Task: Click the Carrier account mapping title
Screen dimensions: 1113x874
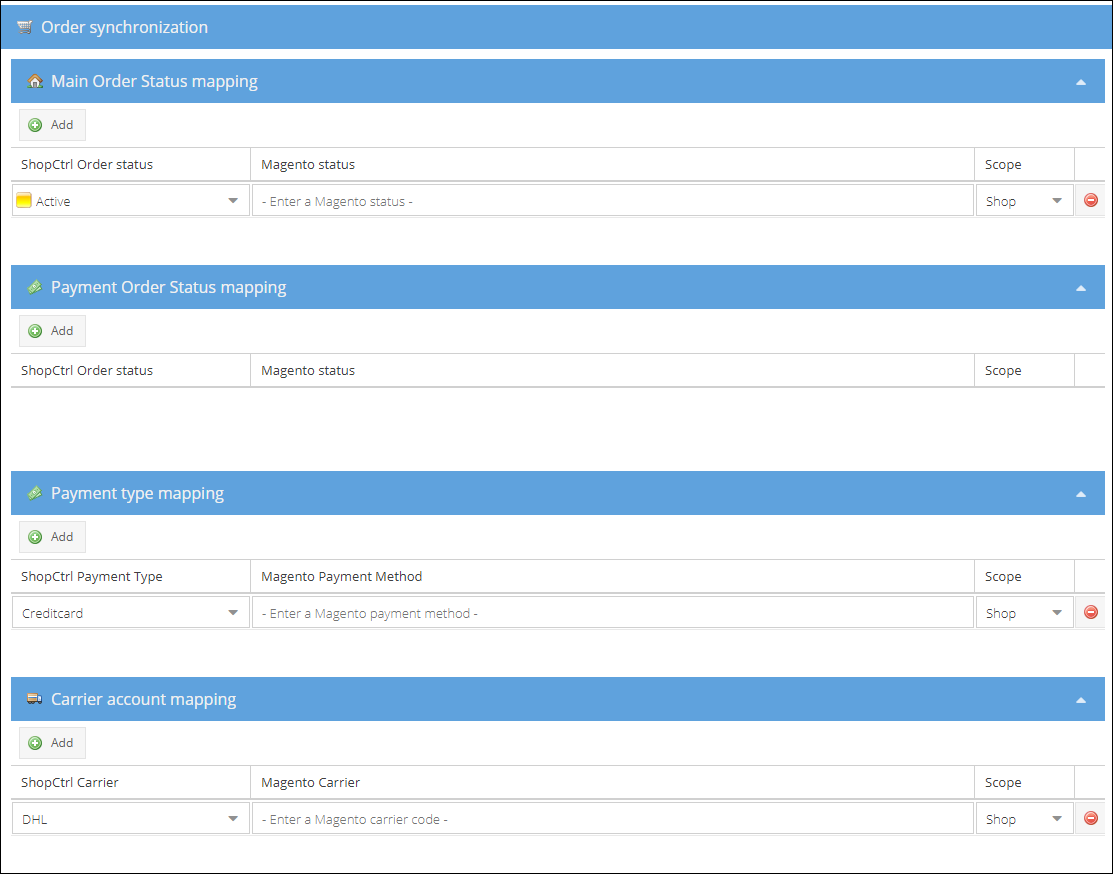Action: click(143, 699)
